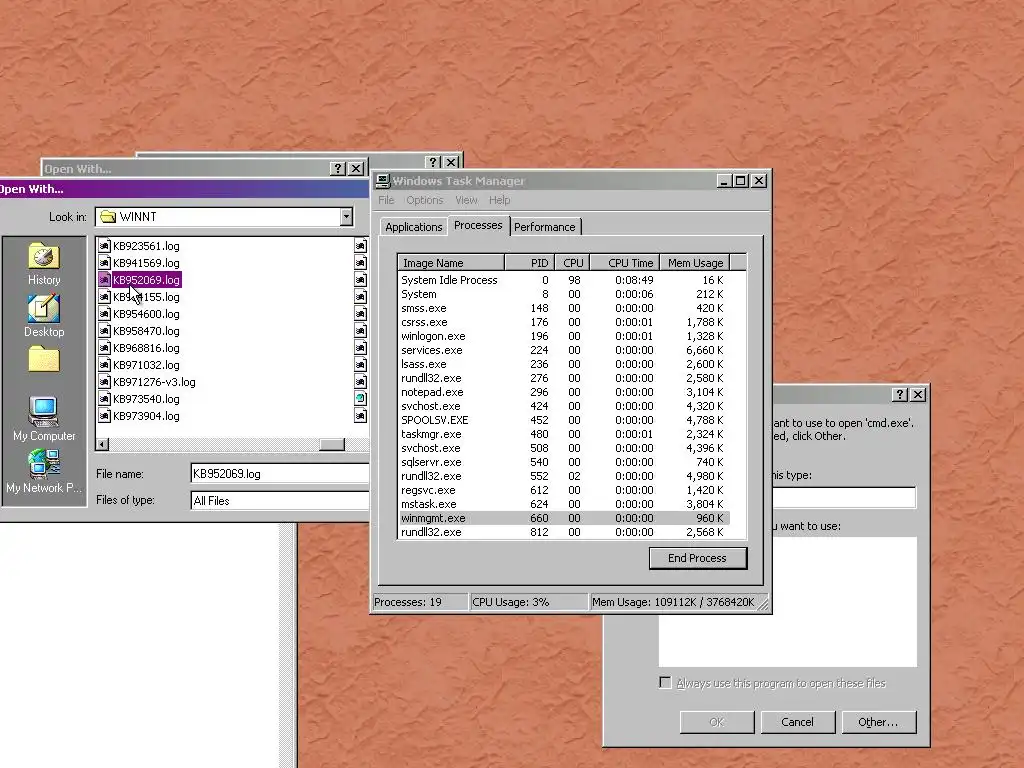
Task: Click the file icon next to KB923561.log
Action: (104, 246)
